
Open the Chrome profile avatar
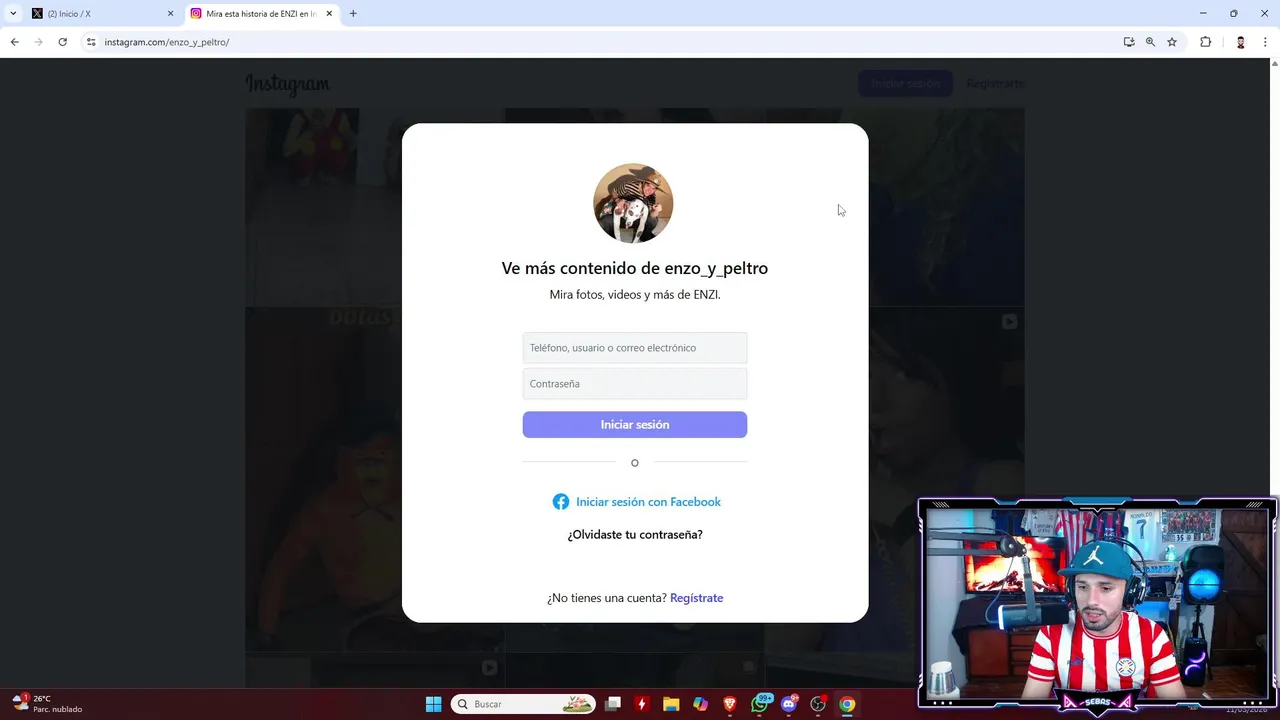(1240, 42)
